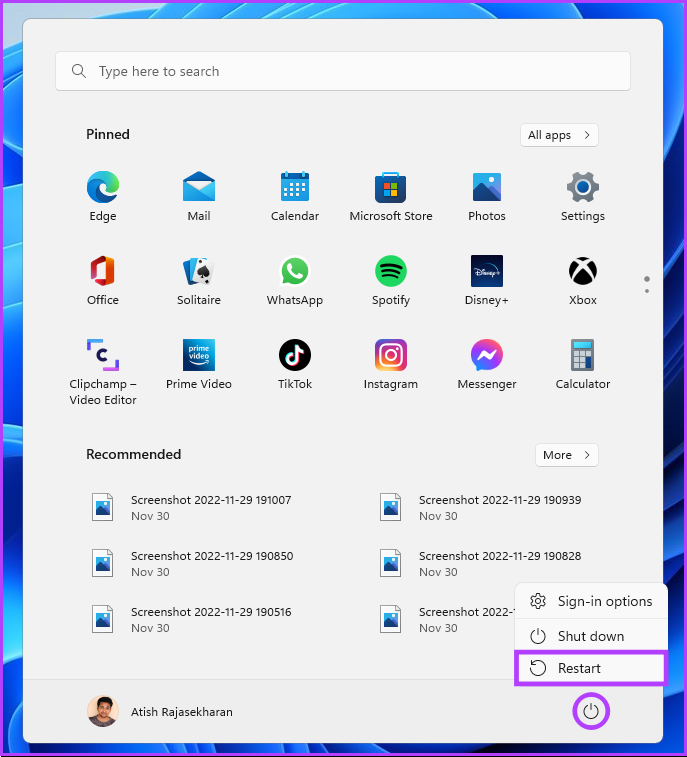
Task: Open the Calculator app
Action: pyautogui.click(x=583, y=364)
